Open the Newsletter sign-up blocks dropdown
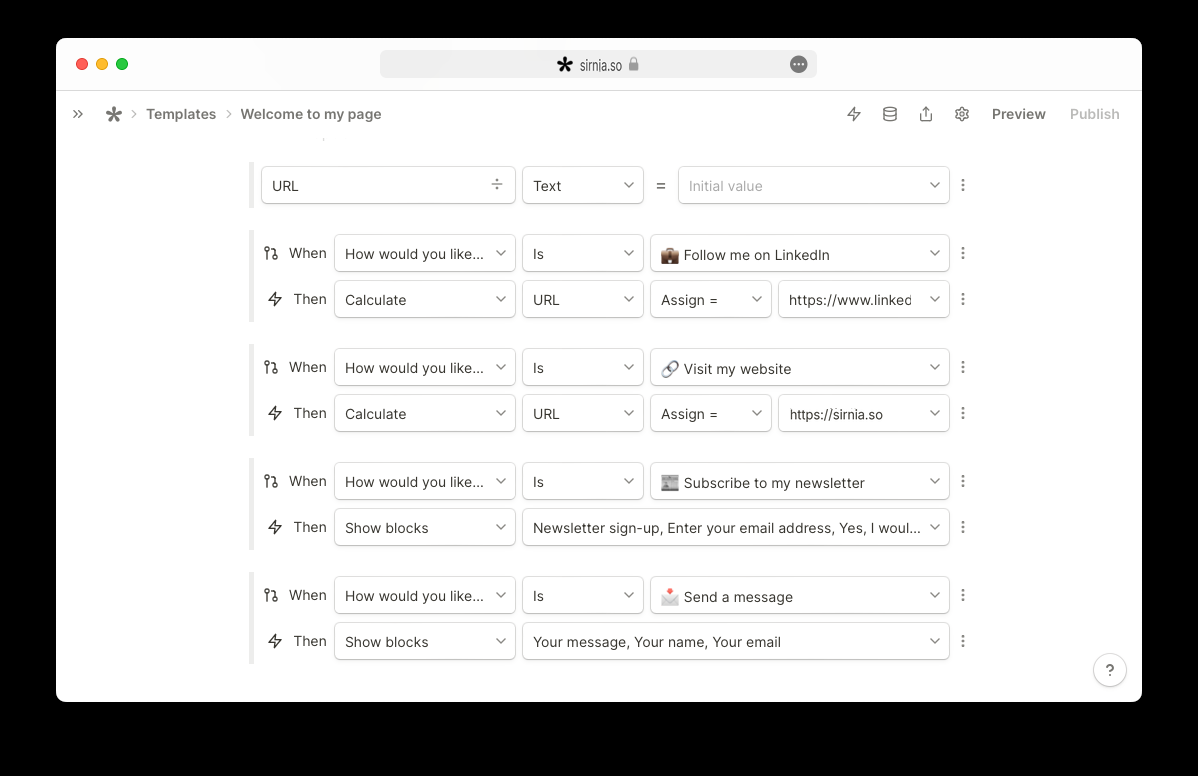This screenshot has width=1198, height=776. (x=736, y=527)
